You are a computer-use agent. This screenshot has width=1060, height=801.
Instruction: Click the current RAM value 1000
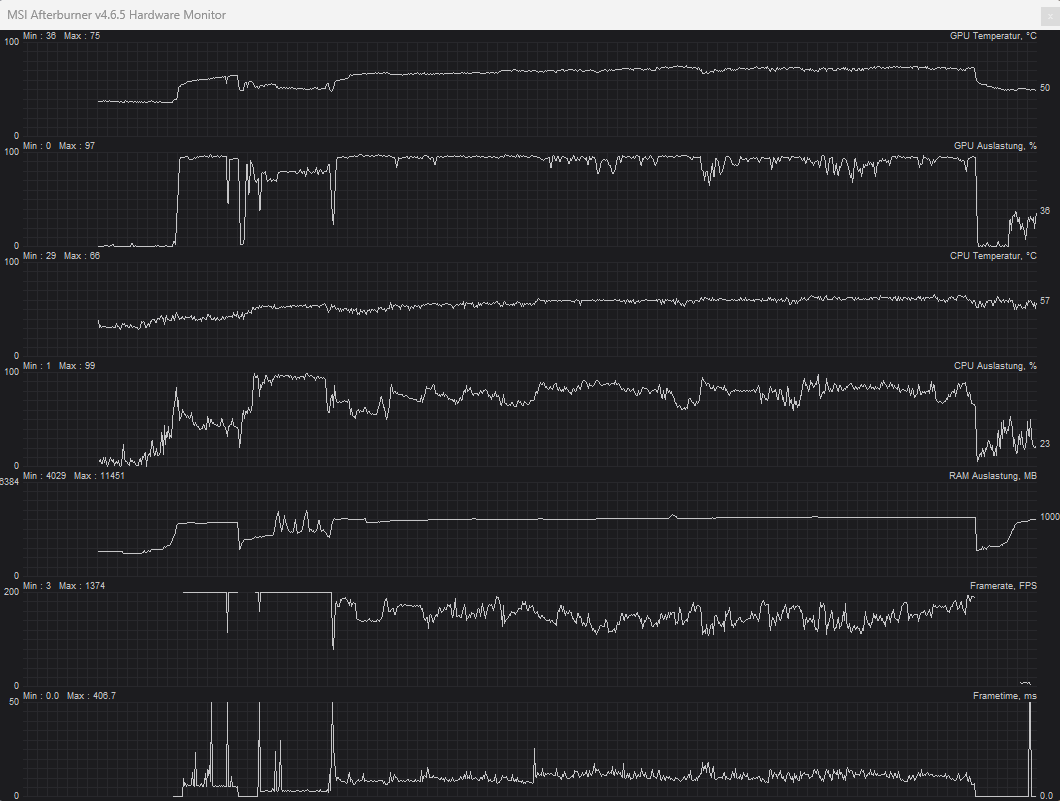[1050, 517]
